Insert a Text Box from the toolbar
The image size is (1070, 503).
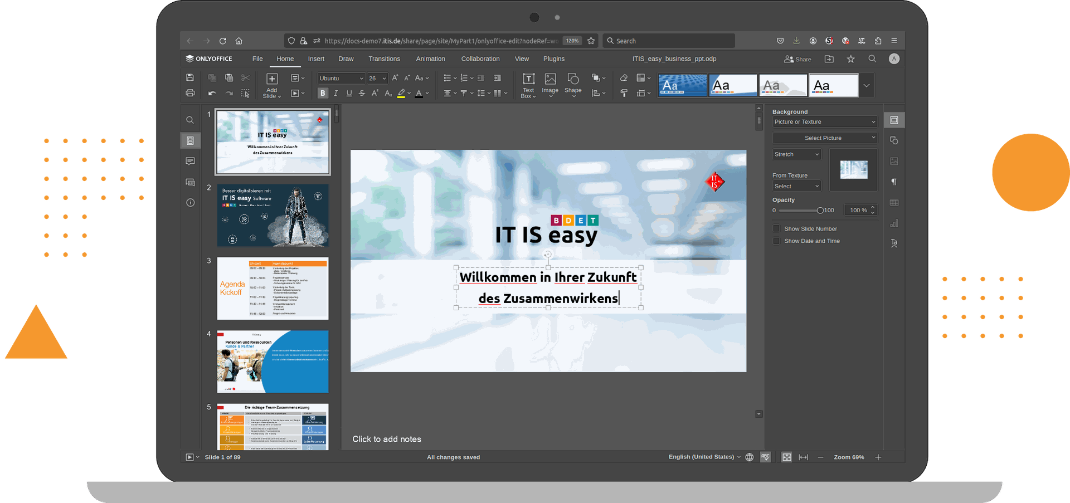pyautogui.click(x=527, y=81)
